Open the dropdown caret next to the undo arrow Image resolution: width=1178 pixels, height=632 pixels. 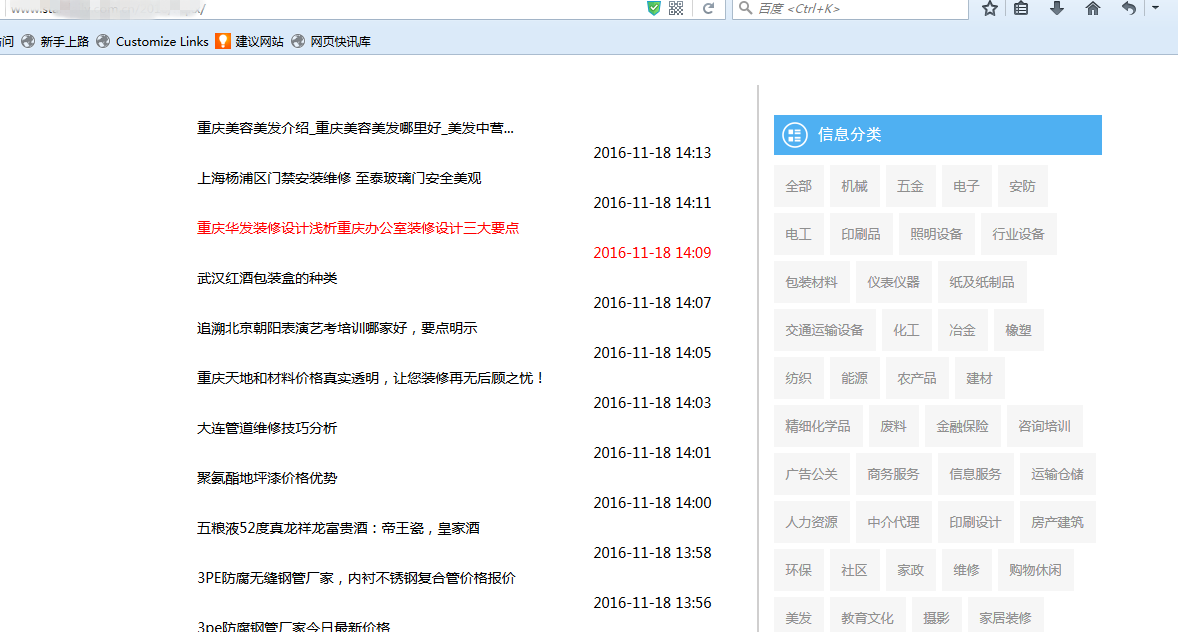(1155, 9)
